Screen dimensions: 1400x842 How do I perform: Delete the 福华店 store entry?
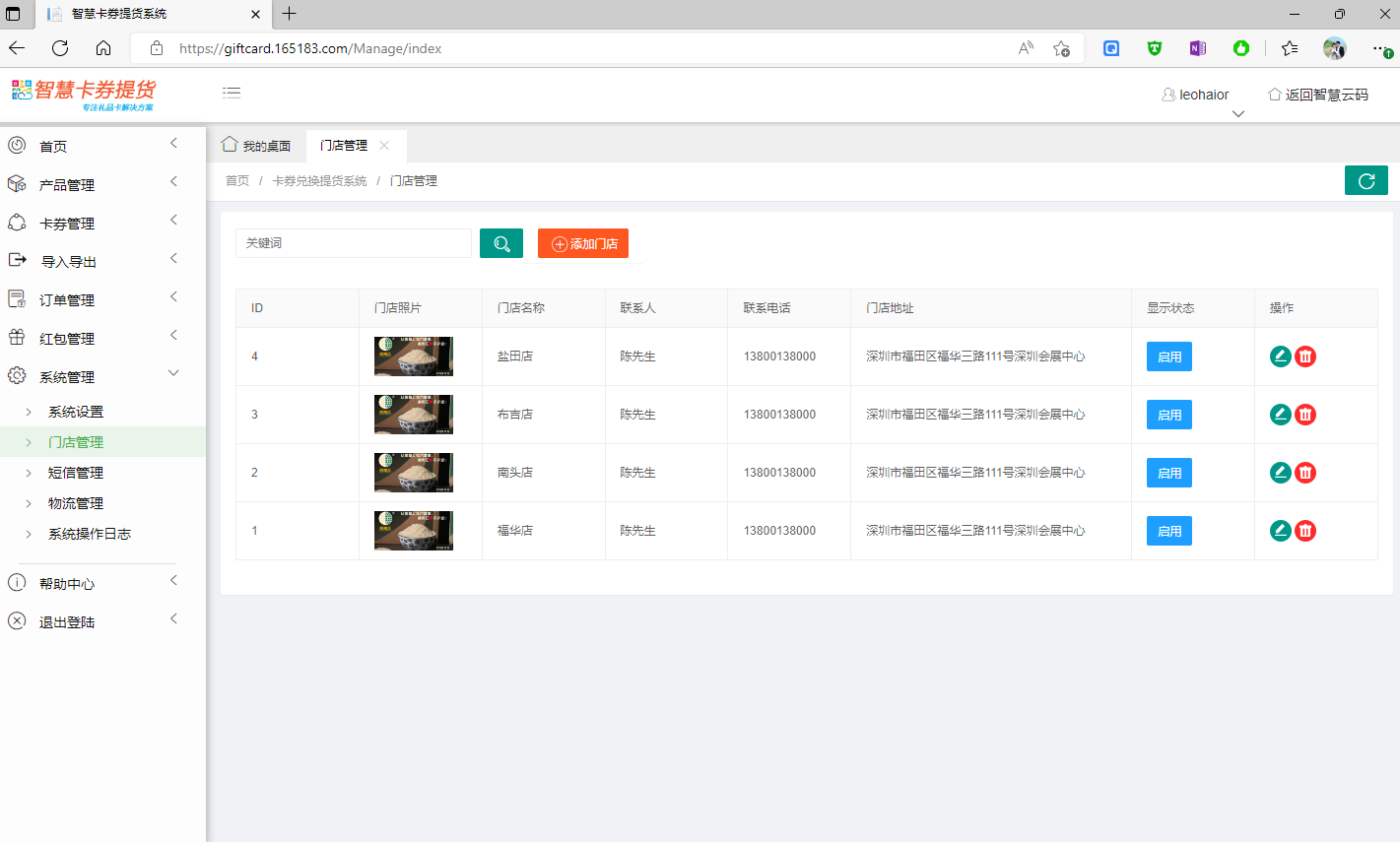[x=1305, y=531]
